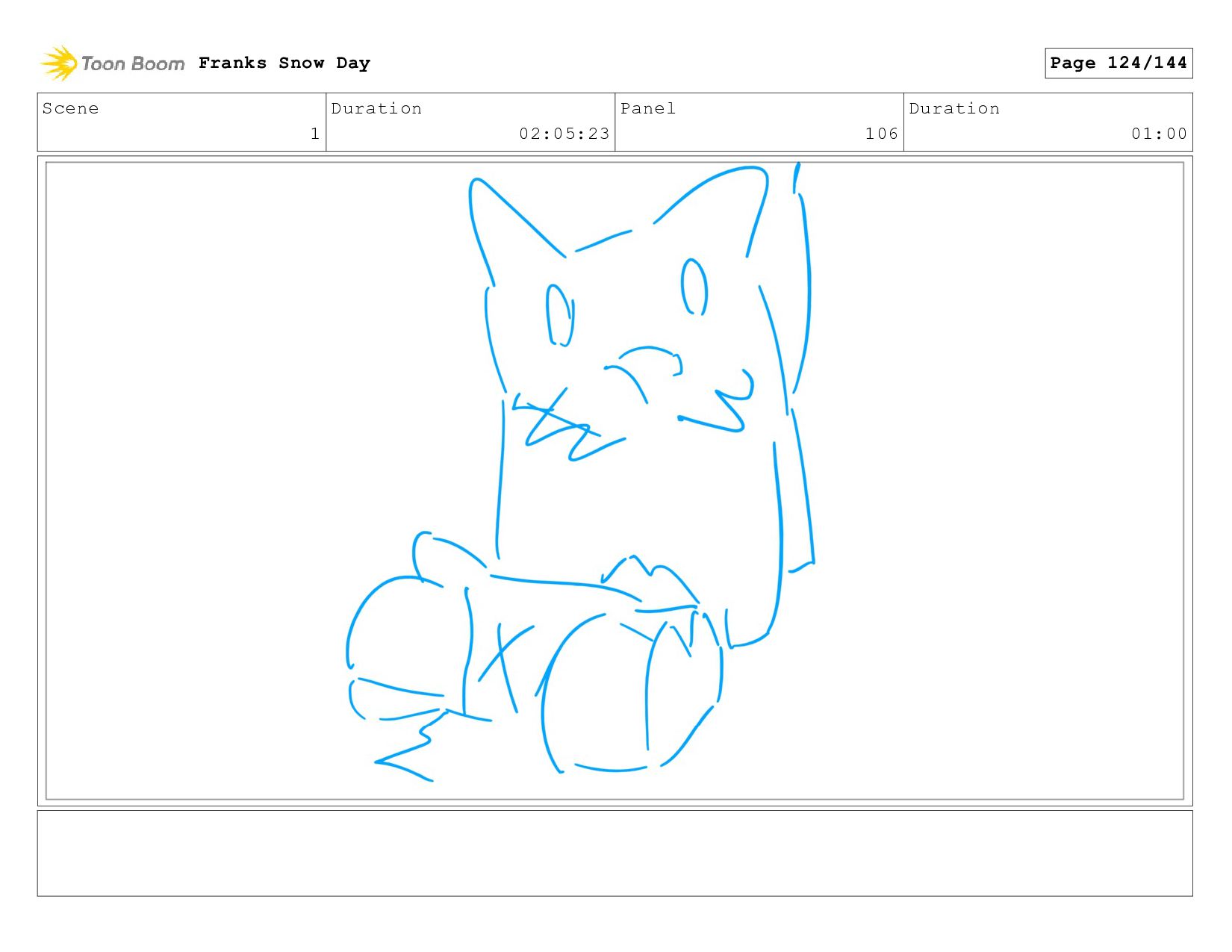Click the cat sketch storyboard panel

coord(615,481)
